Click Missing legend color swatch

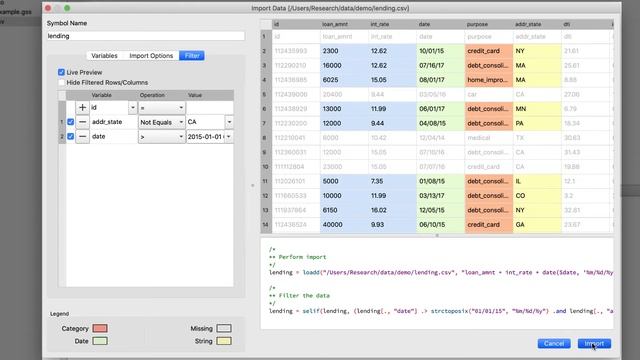pyautogui.click(x=224, y=328)
